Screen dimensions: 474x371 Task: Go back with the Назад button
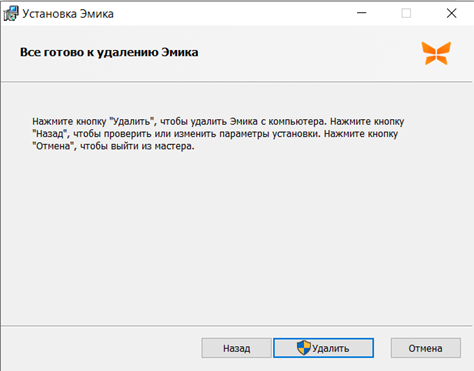[236, 348]
